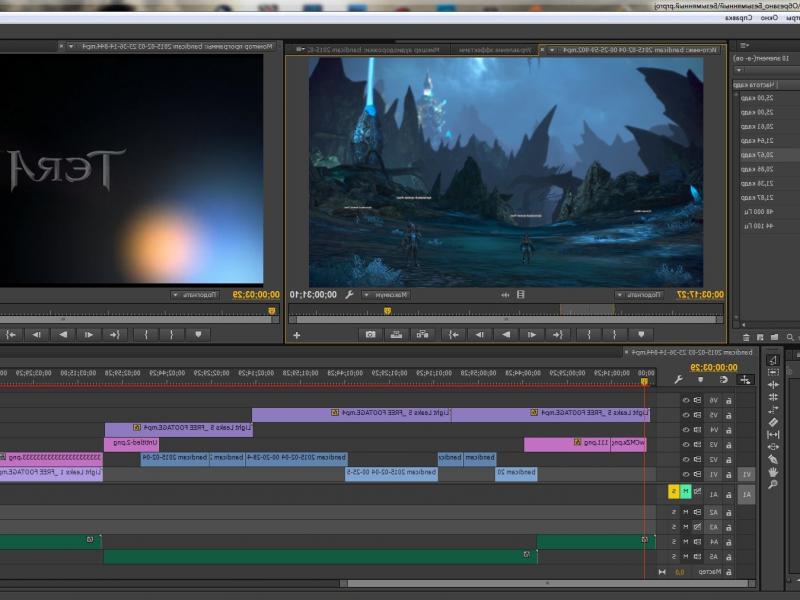Open the Program monitor tab sequence arrow
This screenshot has width=800, height=600.
[x=71, y=46]
